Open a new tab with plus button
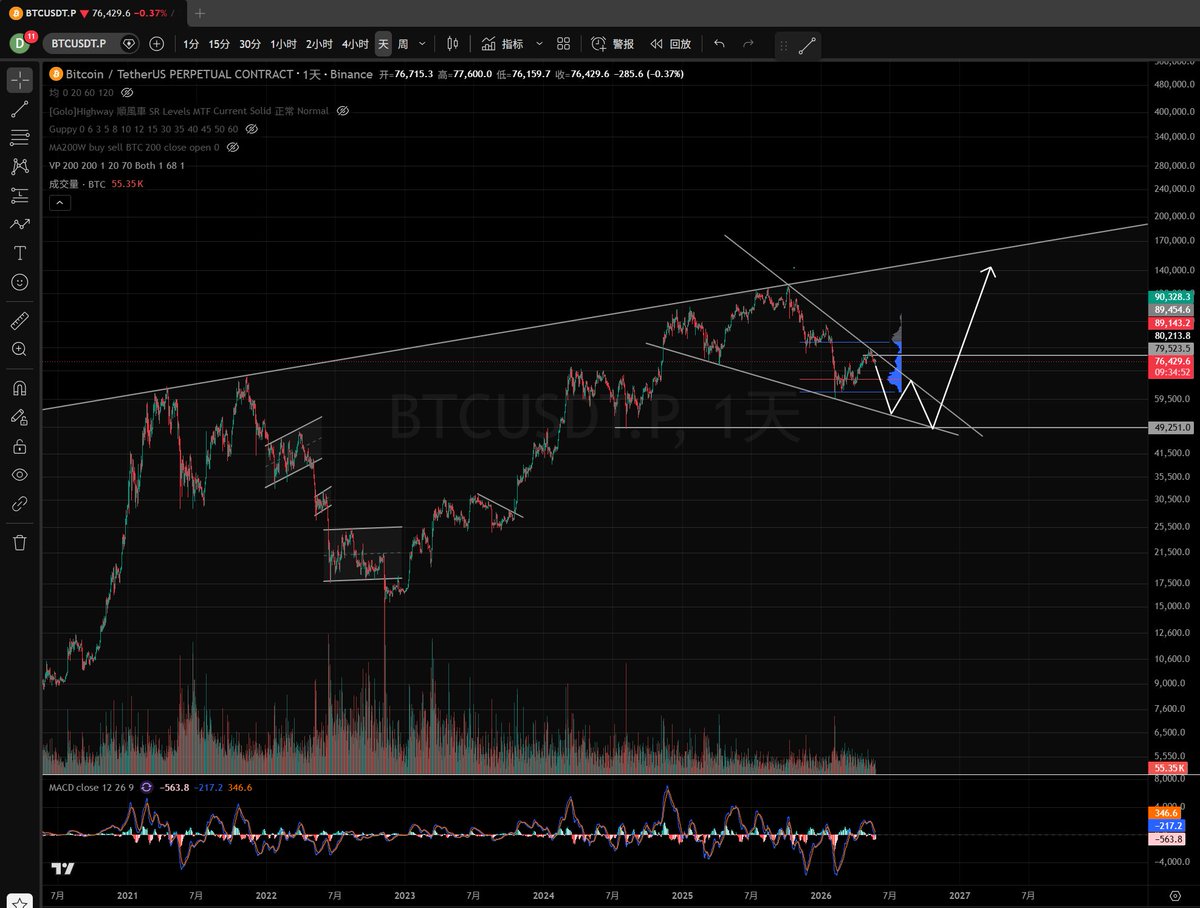 pos(200,13)
